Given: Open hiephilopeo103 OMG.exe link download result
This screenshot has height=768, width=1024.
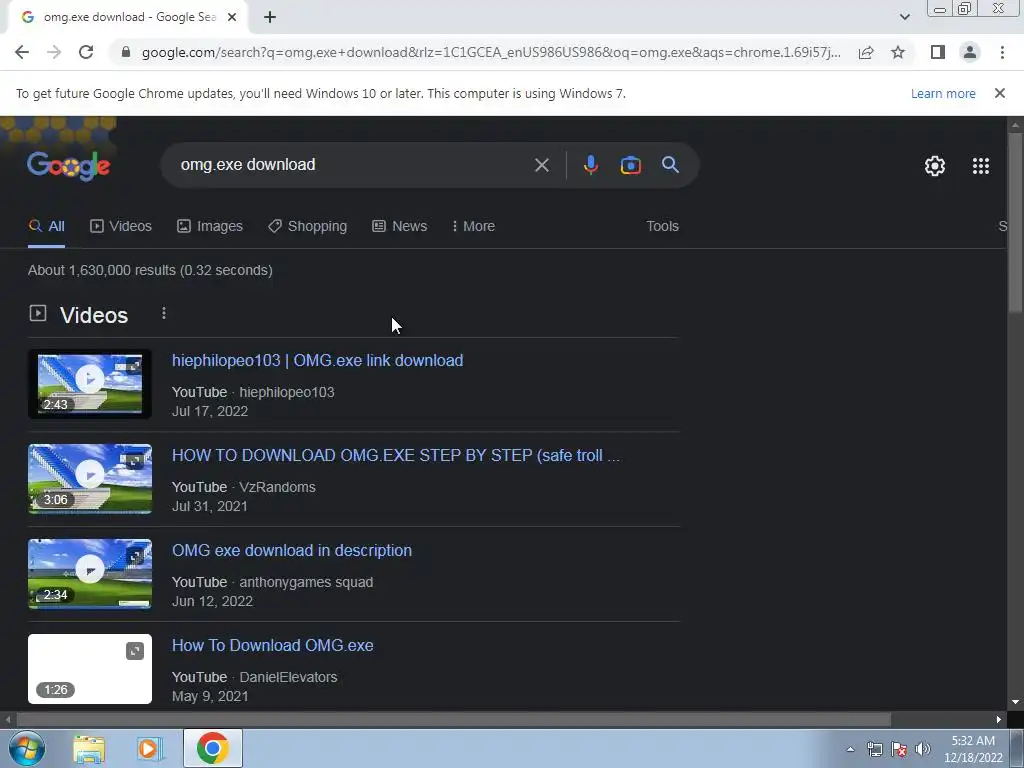Looking at the screenshot, I should 317,360.
